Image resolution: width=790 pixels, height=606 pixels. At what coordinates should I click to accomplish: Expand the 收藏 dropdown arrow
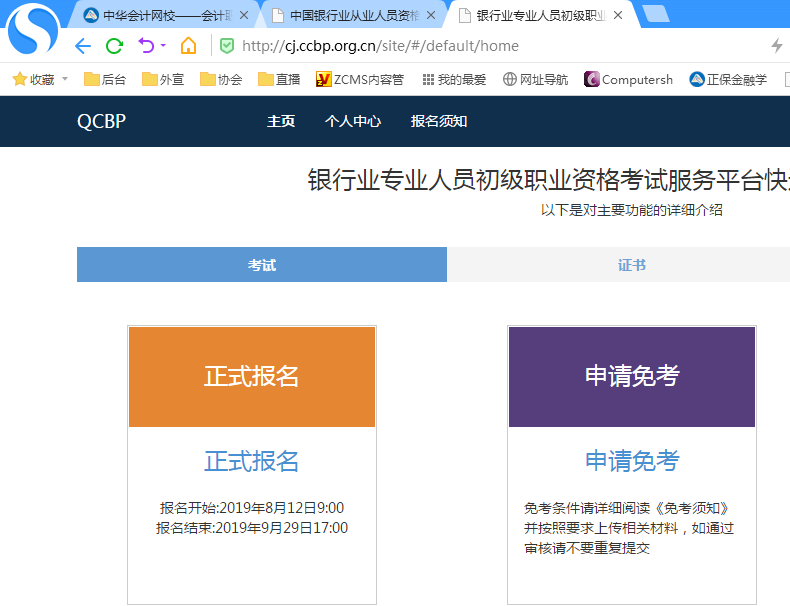pos(65,79)
